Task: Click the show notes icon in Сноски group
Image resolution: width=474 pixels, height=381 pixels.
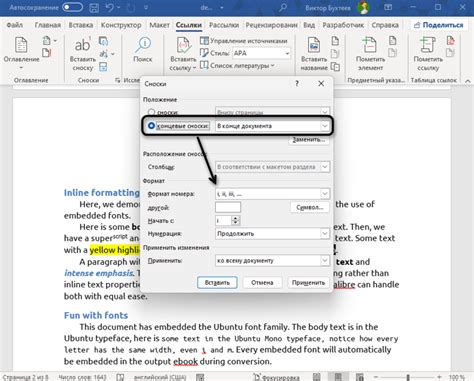Action: (x=103, y=67)
